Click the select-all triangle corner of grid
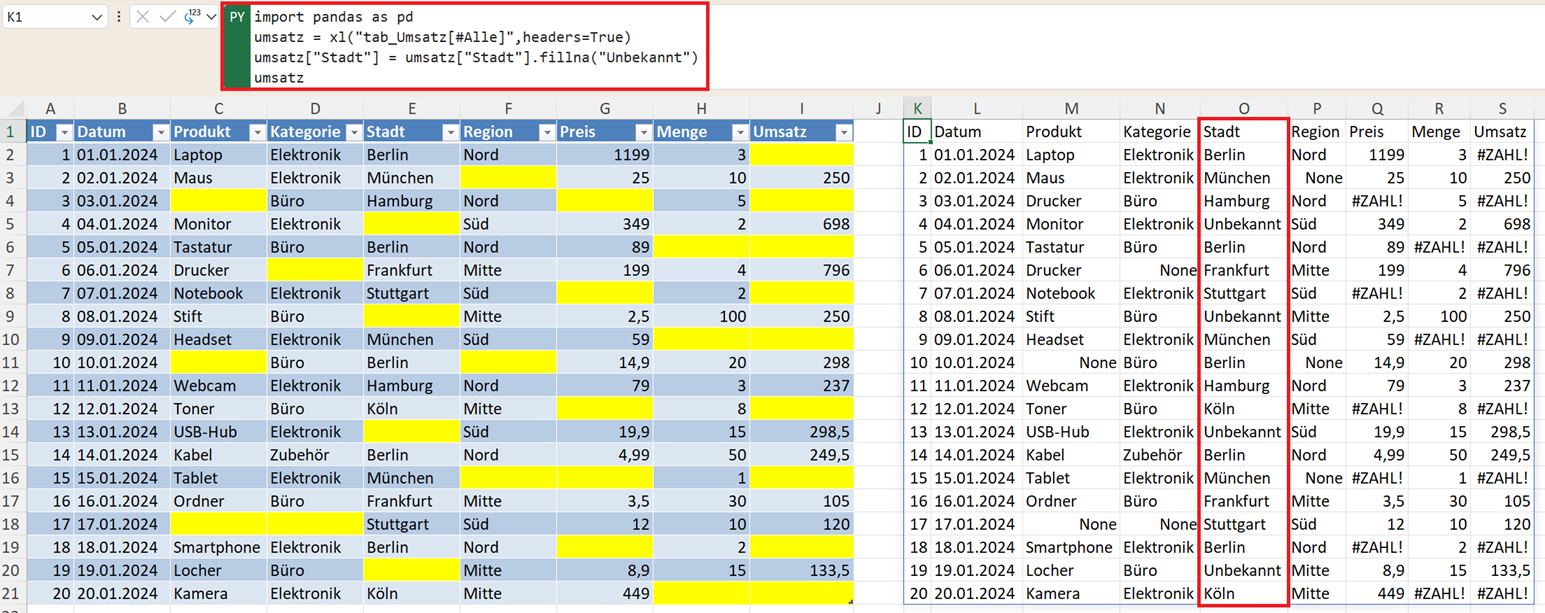 12,109
